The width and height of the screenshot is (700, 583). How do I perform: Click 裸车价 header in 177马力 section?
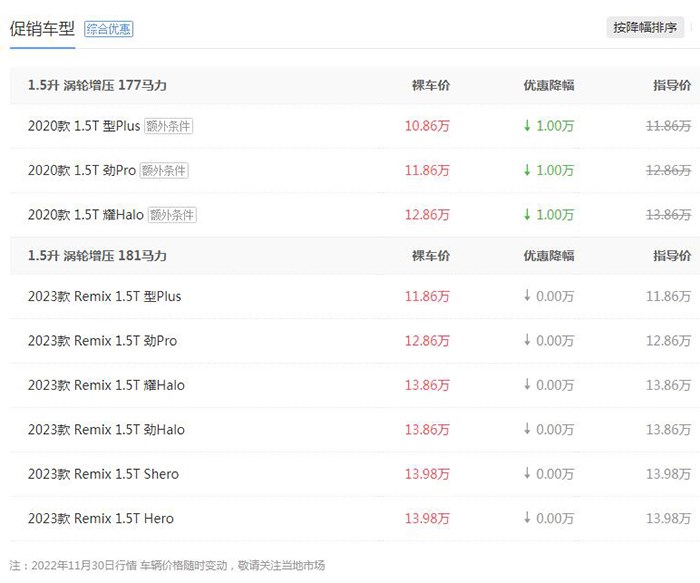(x=431, y=85)
